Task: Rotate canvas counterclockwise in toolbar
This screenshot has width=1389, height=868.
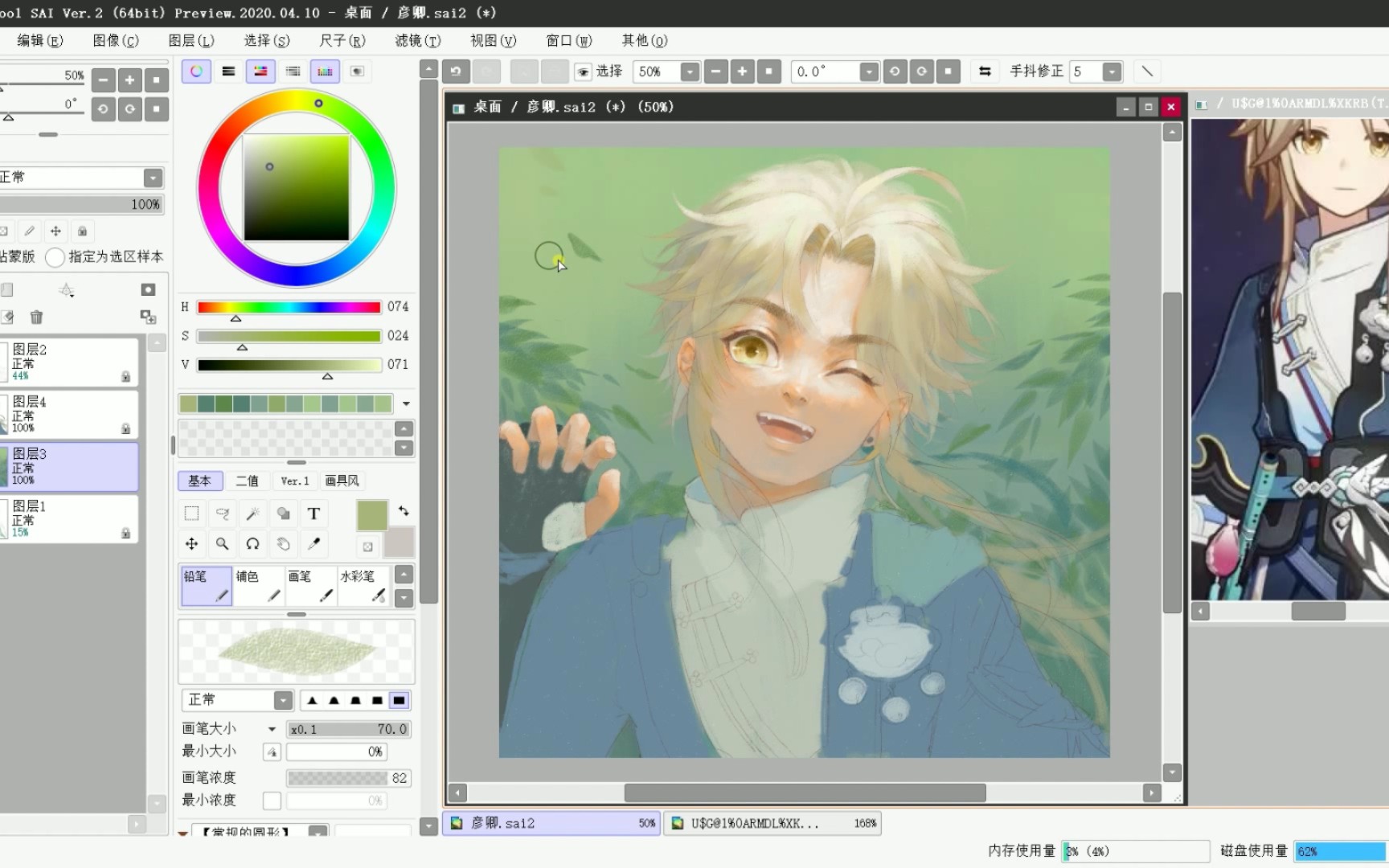Action: [x=895, y=72]
